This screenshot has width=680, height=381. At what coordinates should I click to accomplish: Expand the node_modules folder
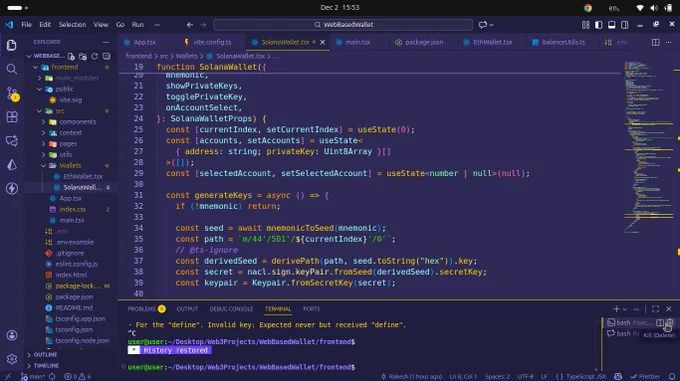coord(39,78)
